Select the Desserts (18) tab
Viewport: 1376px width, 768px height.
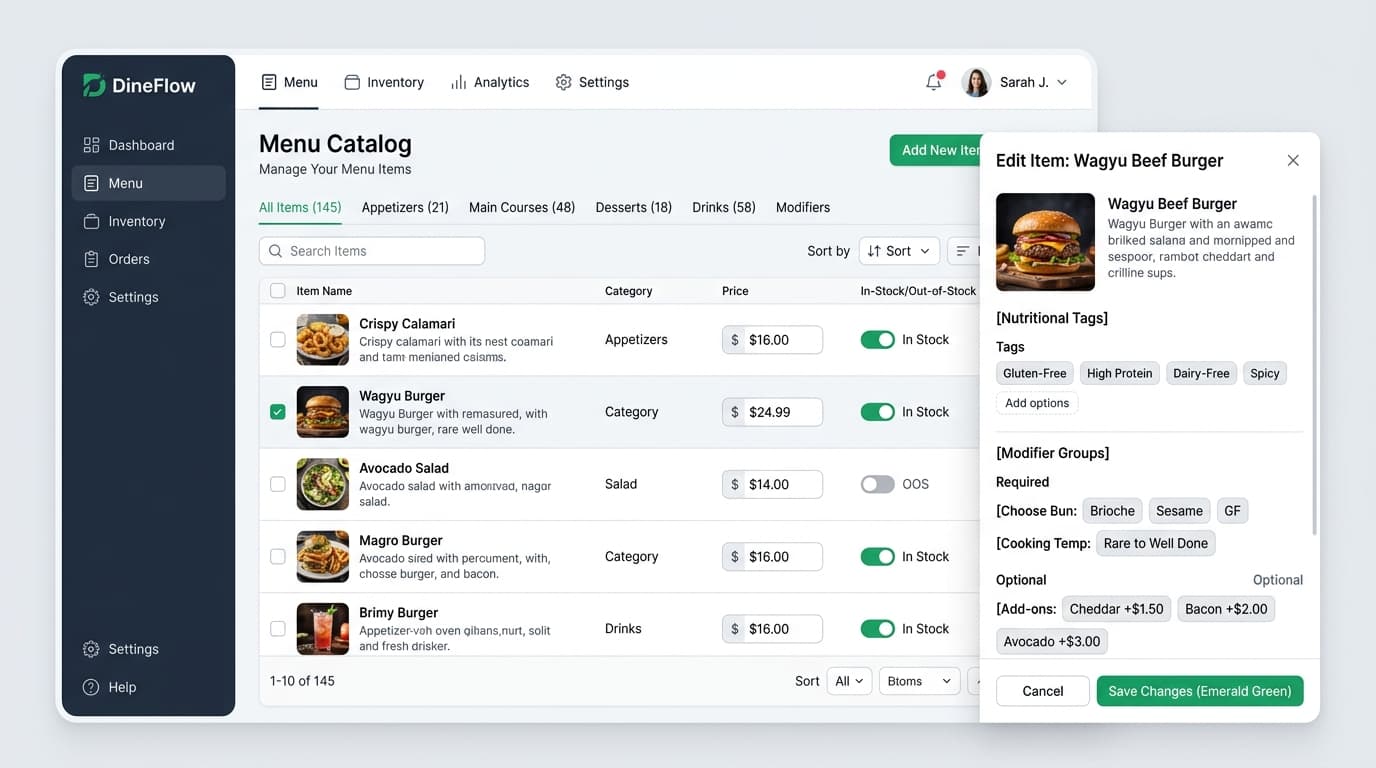634,207
